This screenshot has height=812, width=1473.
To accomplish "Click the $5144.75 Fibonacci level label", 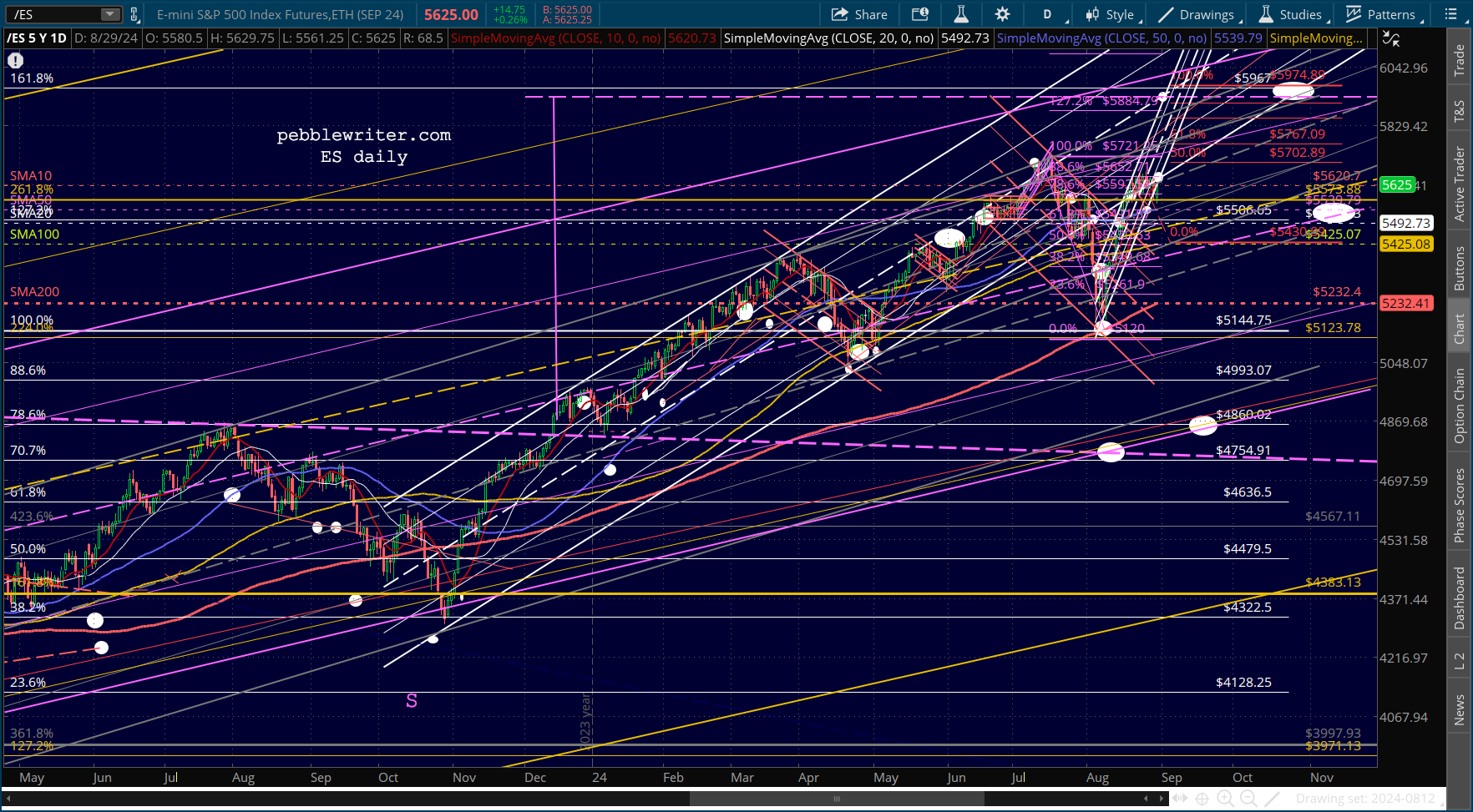I will [1243, 320].
